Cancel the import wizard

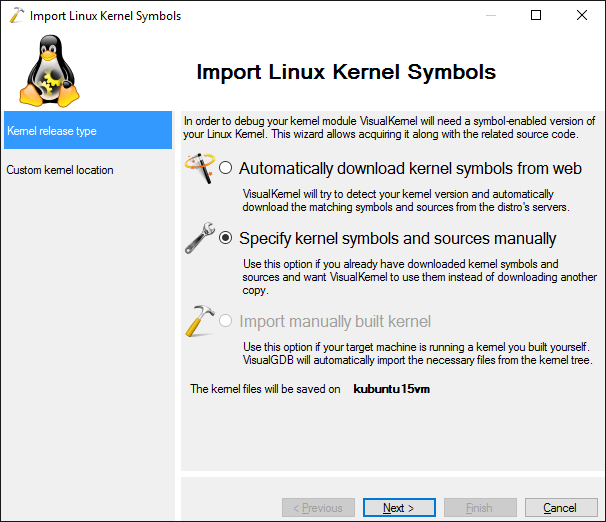(x=561, y=507)
